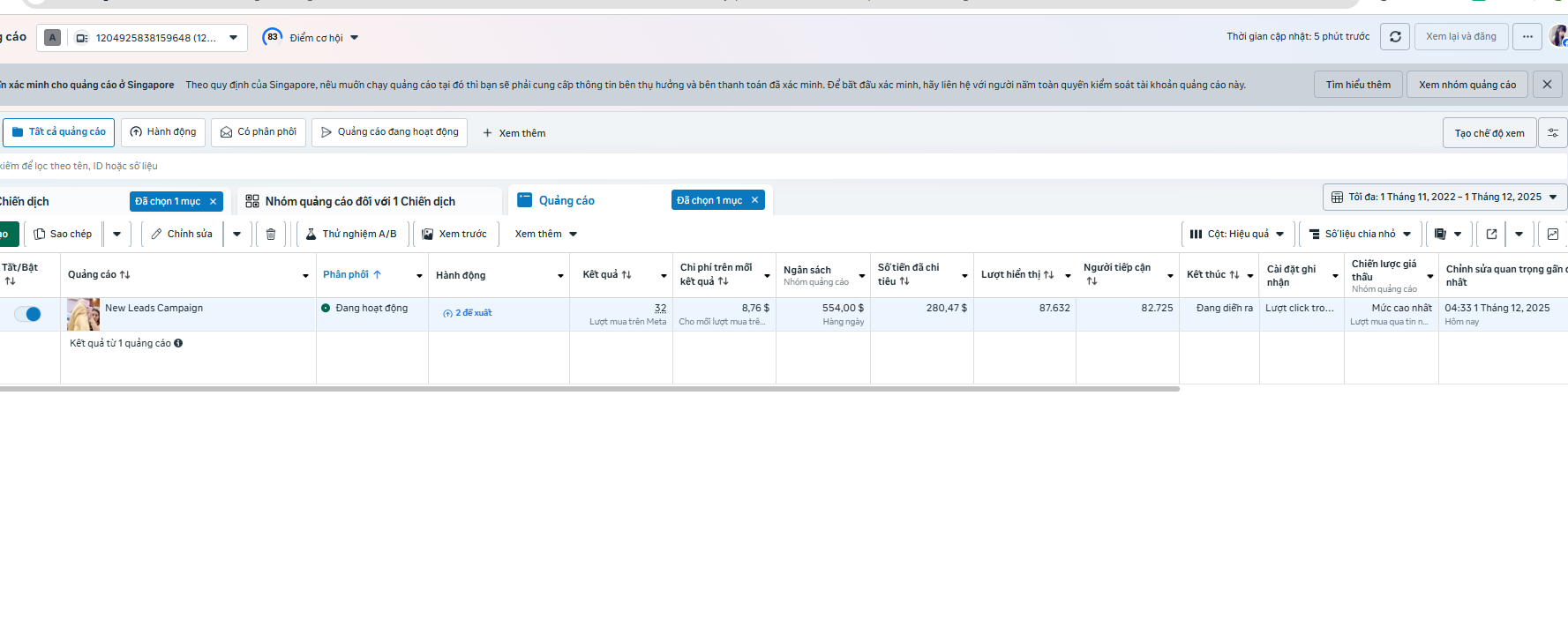Open the view settings sliders icon
1568x627 pixels.
pyautogui.click(x=1553, y=133)
